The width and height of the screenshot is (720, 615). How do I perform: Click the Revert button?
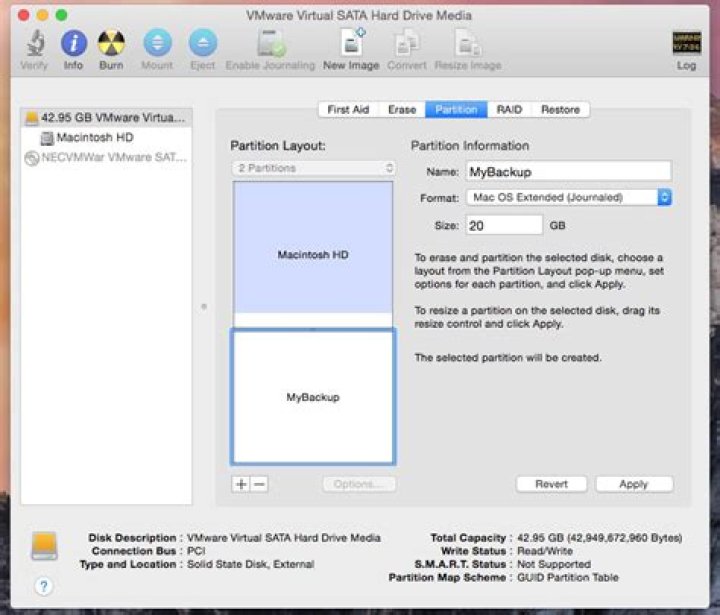click(x=551, y=484)
